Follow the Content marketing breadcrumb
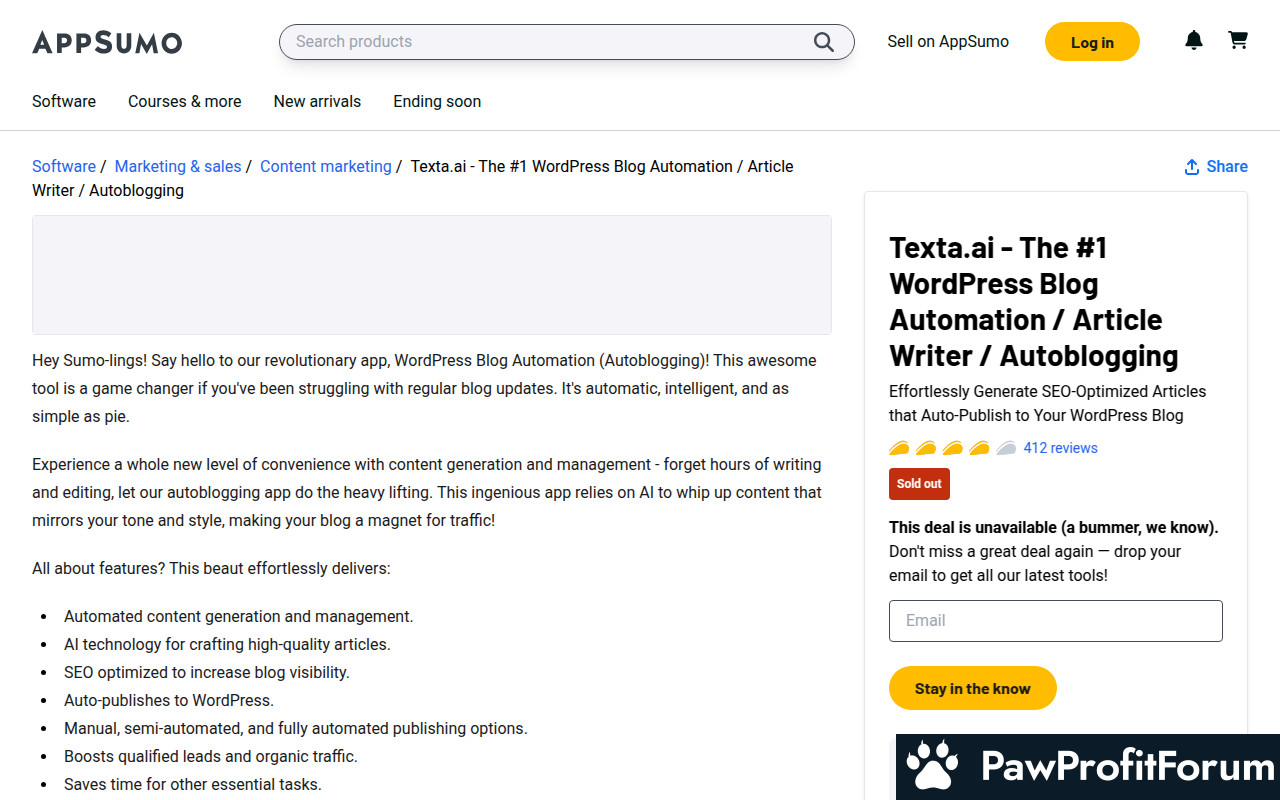Viewport: 1280px width, 800px height. coord(326,167)
